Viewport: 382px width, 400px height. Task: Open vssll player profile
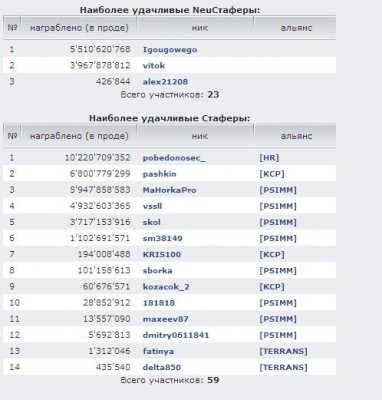tap(152, 206)
